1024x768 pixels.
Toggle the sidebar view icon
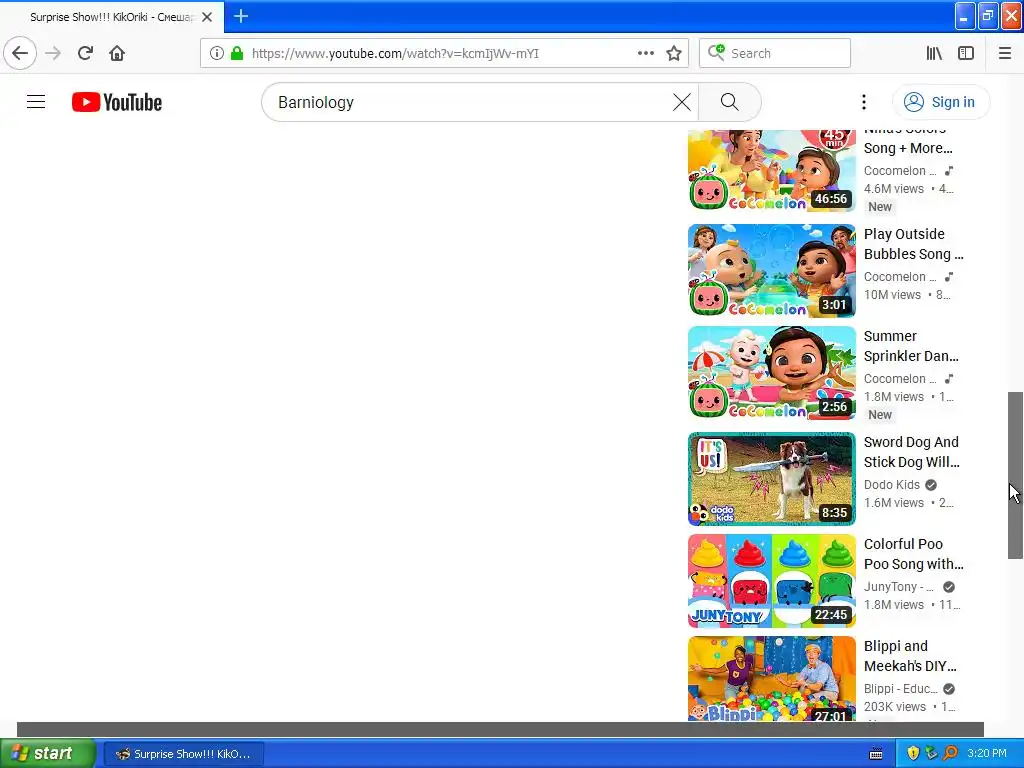(x=966, y=54)
